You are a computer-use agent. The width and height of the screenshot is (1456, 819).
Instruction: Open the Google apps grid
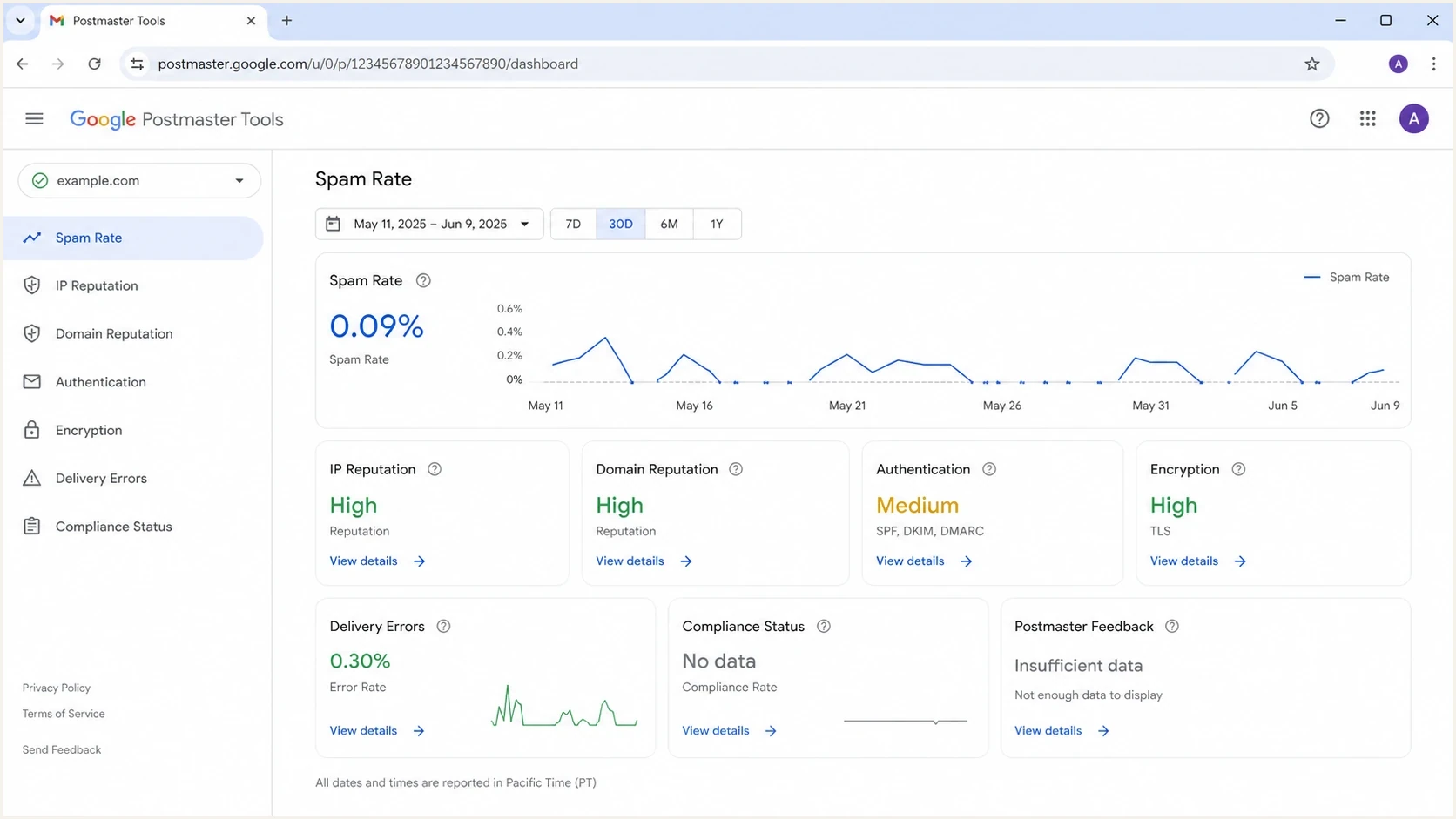click(x=1367, y=119)
